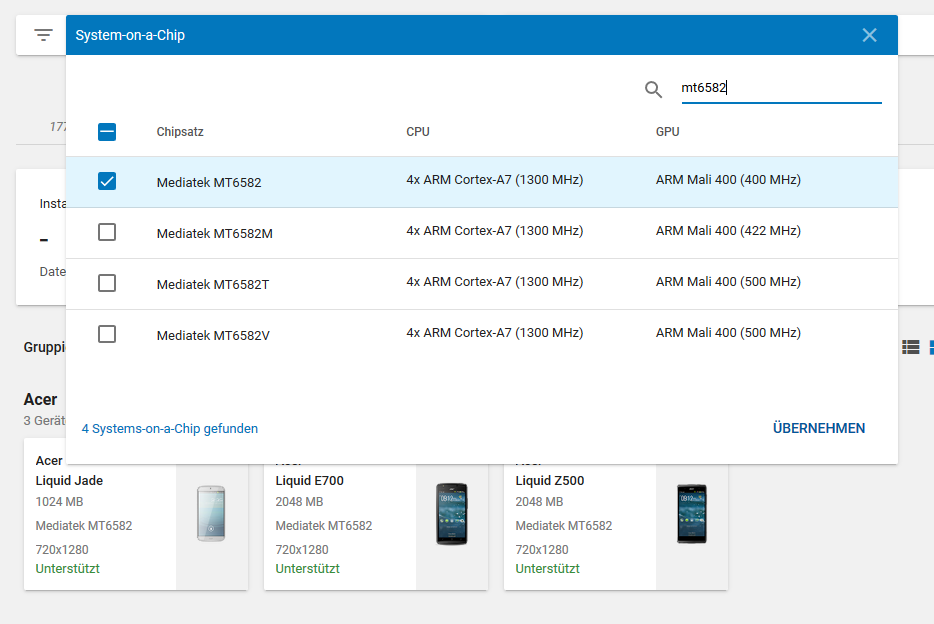Click ARM Mali 400 (422 MHz) cell
934x624 pixels.
tap(728, 230)
